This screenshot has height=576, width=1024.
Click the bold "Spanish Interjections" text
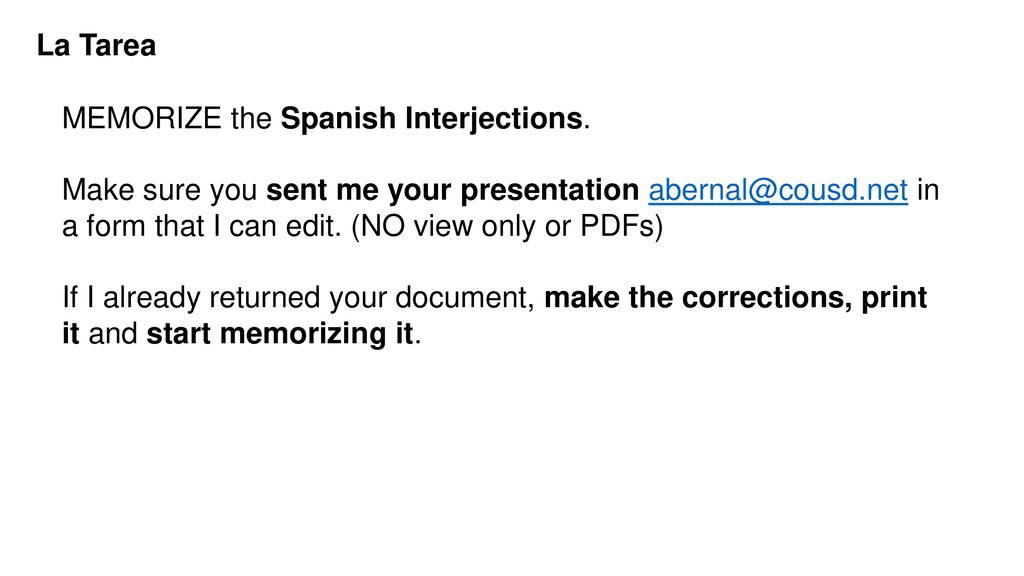[x=432, y=119]
